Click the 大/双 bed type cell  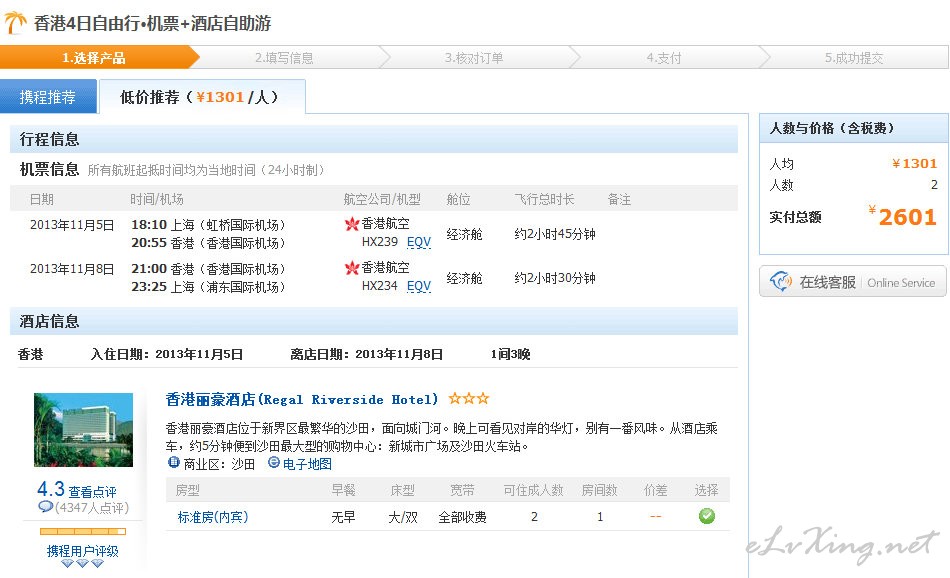point(403,517)
